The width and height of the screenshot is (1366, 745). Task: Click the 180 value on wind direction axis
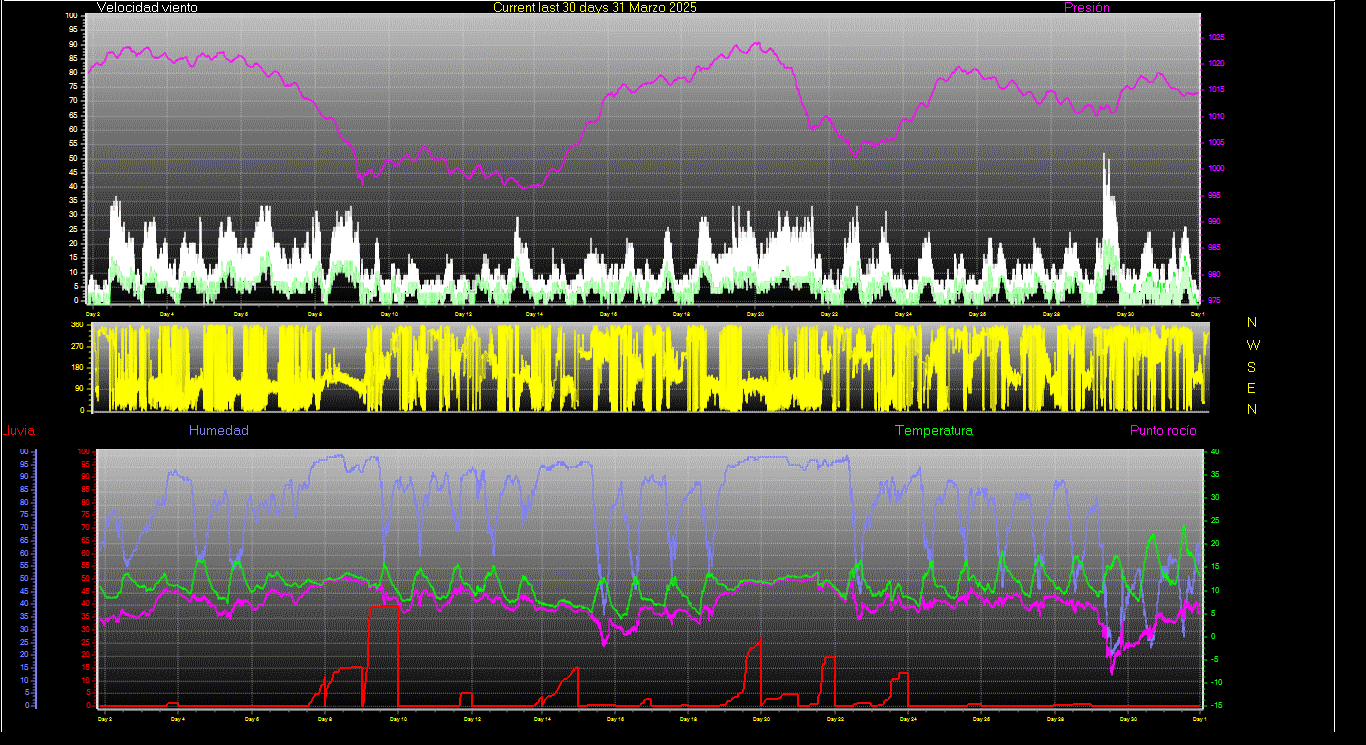[77, 367]
